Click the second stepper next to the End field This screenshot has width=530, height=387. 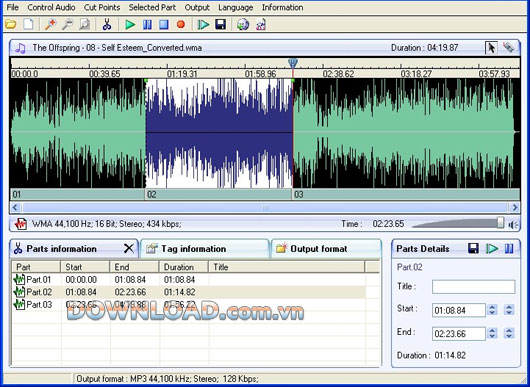point(509,333)
